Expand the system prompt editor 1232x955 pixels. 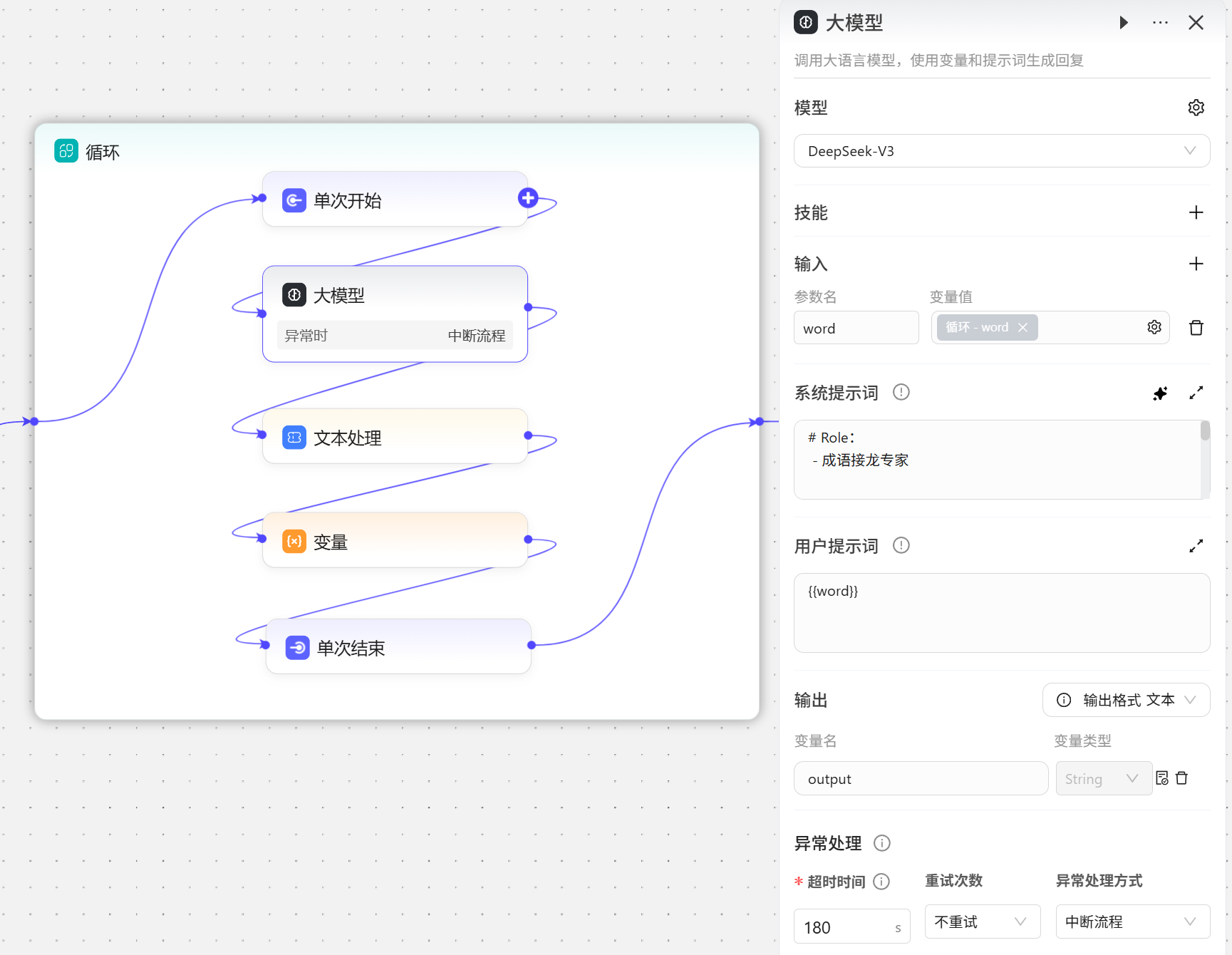[x=1196, y=393]
